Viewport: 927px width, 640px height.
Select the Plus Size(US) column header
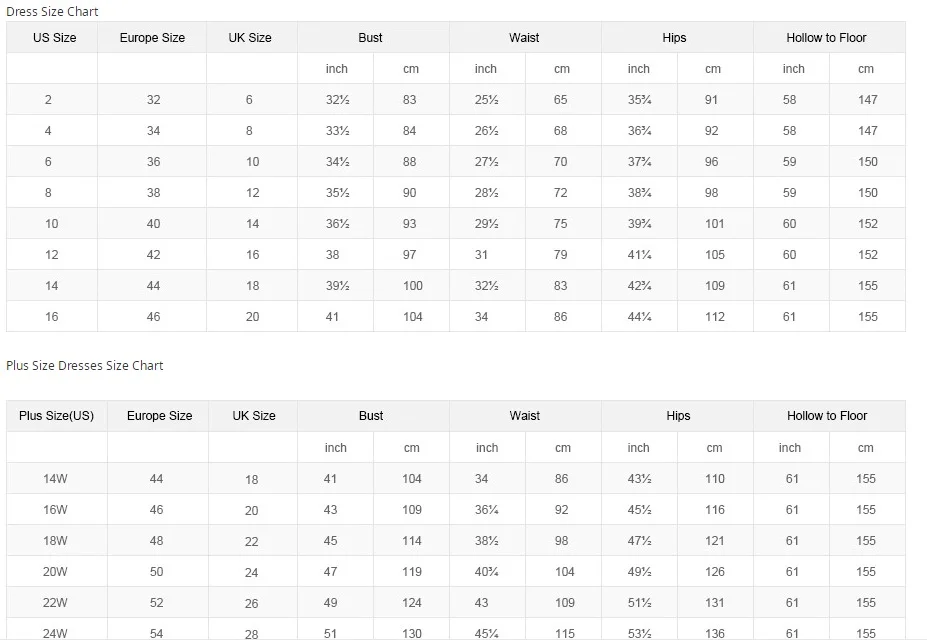click(56, 416)
